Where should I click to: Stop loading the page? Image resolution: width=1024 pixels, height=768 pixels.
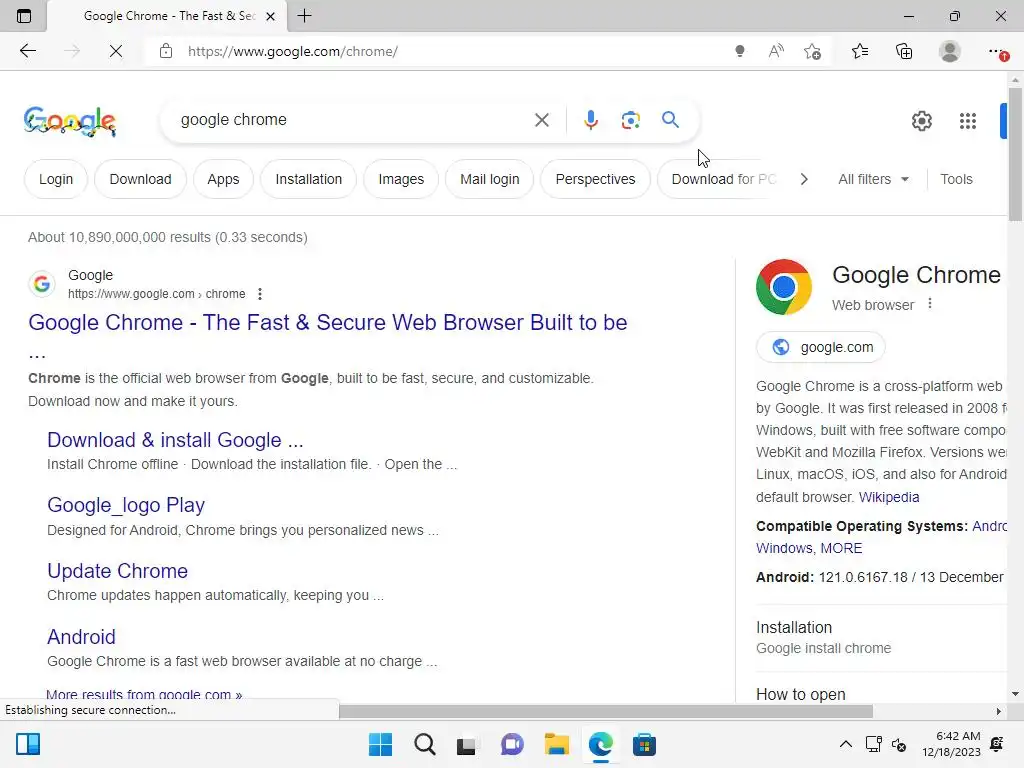click(116, 51)
